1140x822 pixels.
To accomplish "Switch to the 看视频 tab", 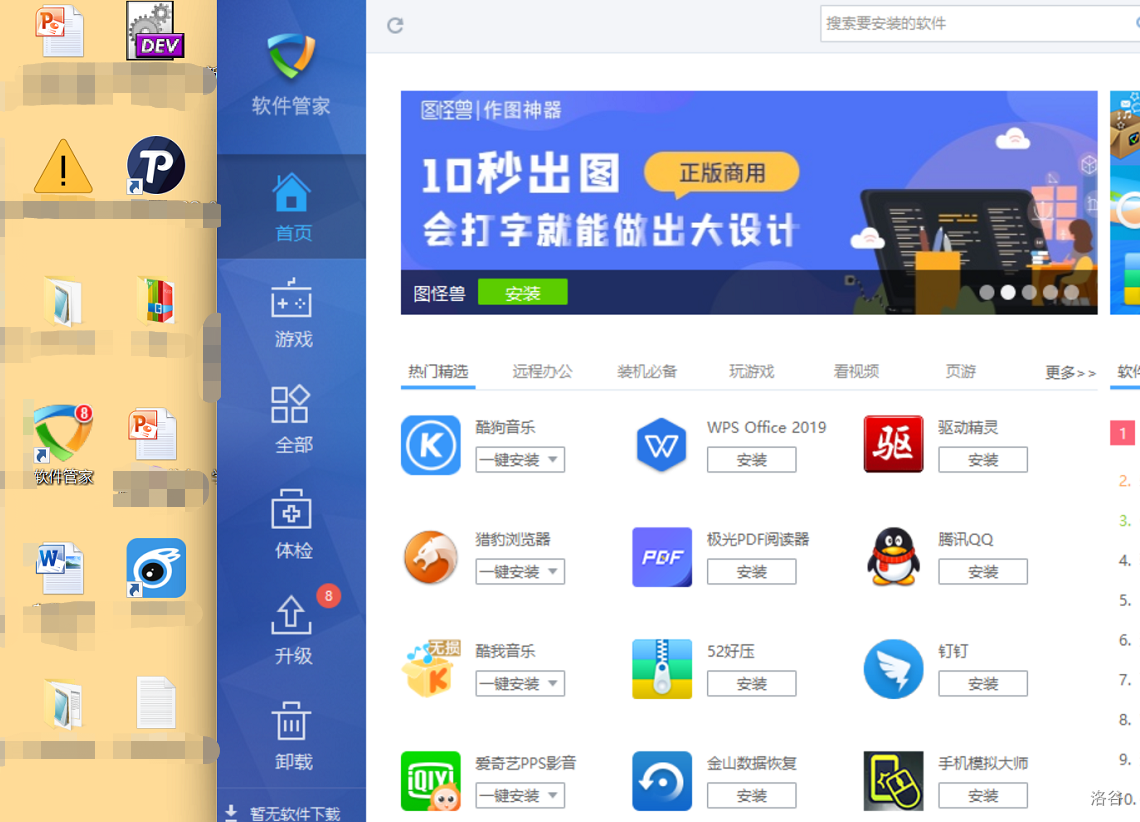I will pos(856,372).
